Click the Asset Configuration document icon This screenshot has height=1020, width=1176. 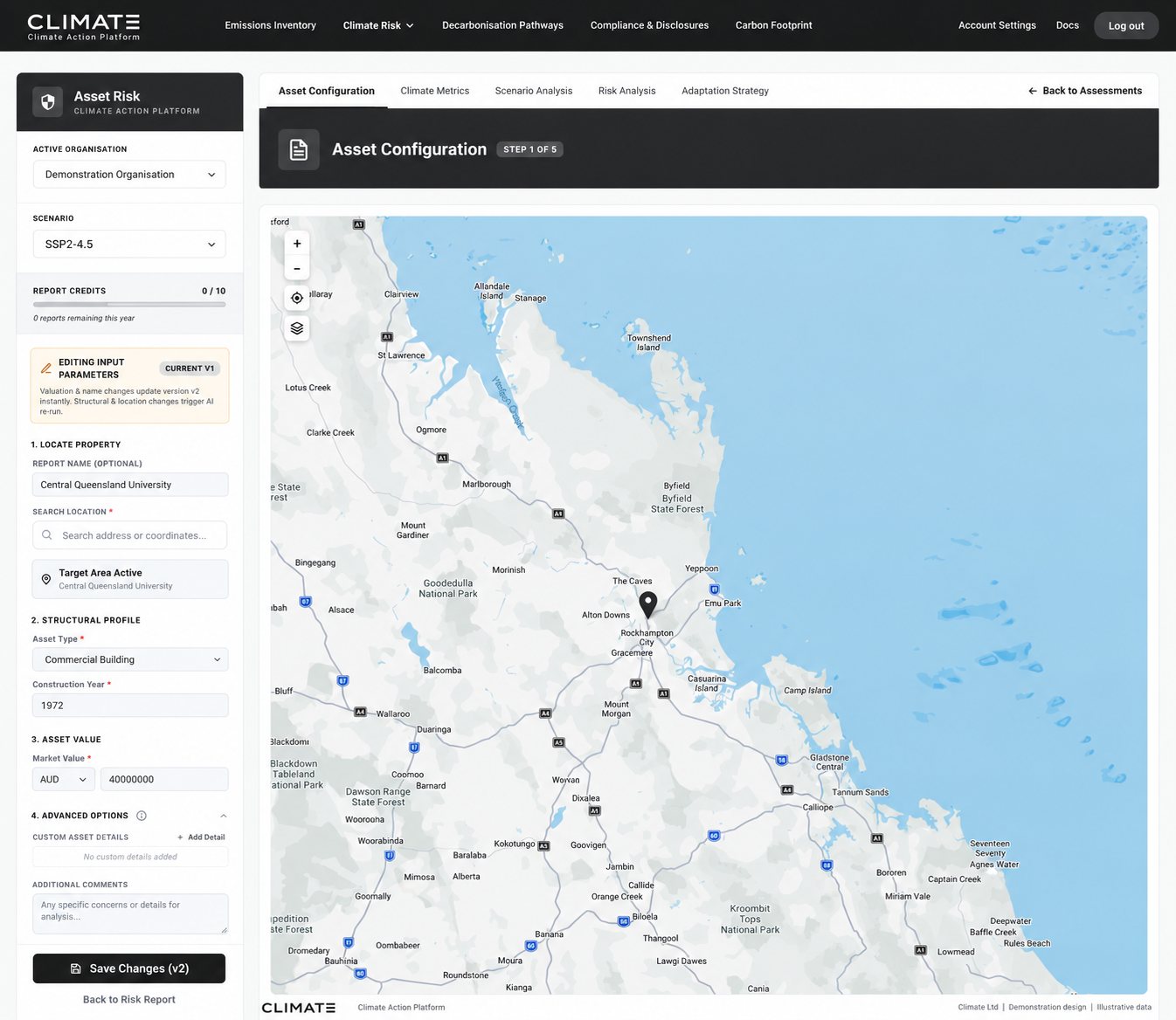point(299,149)
